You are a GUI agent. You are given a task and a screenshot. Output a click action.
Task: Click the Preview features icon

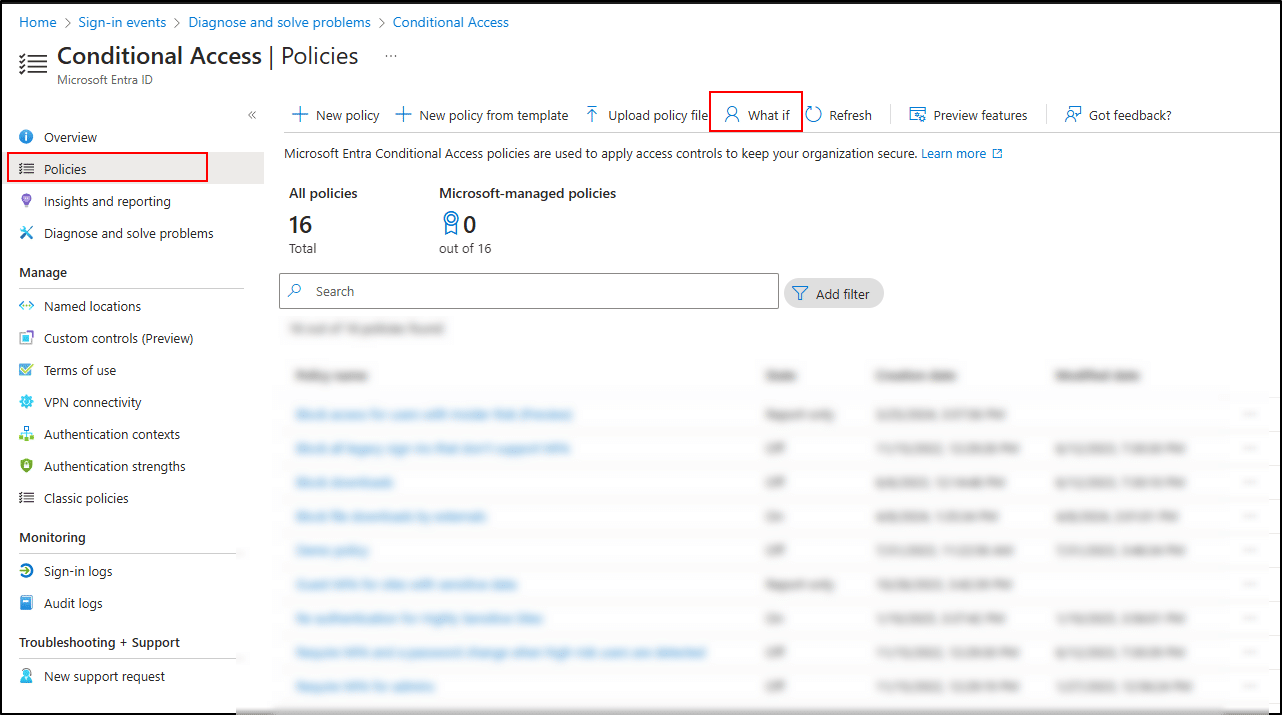(x=917, y=115)
